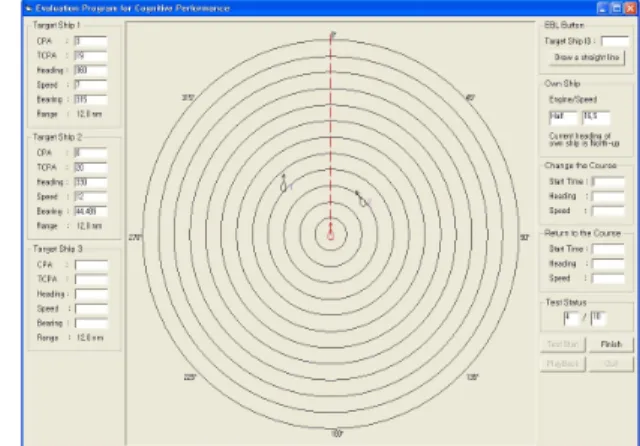Click the Target Ship 2 TCPA field
This screenshot has height=446, width=640.
coord(91,167)
